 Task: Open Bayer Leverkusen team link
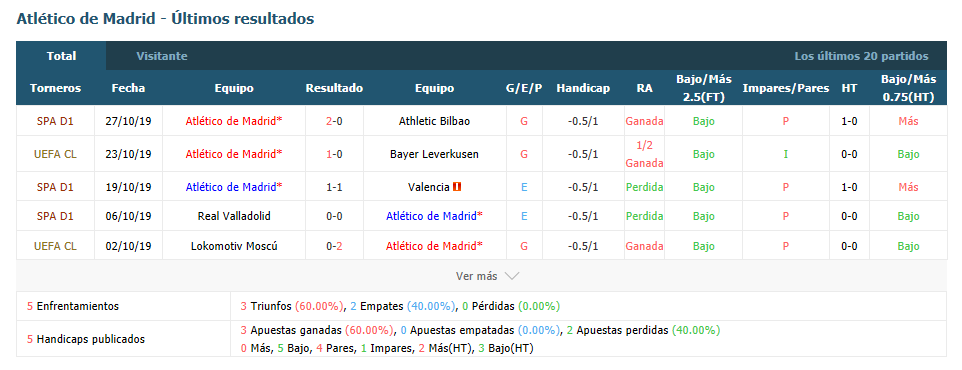pos(434,154)
